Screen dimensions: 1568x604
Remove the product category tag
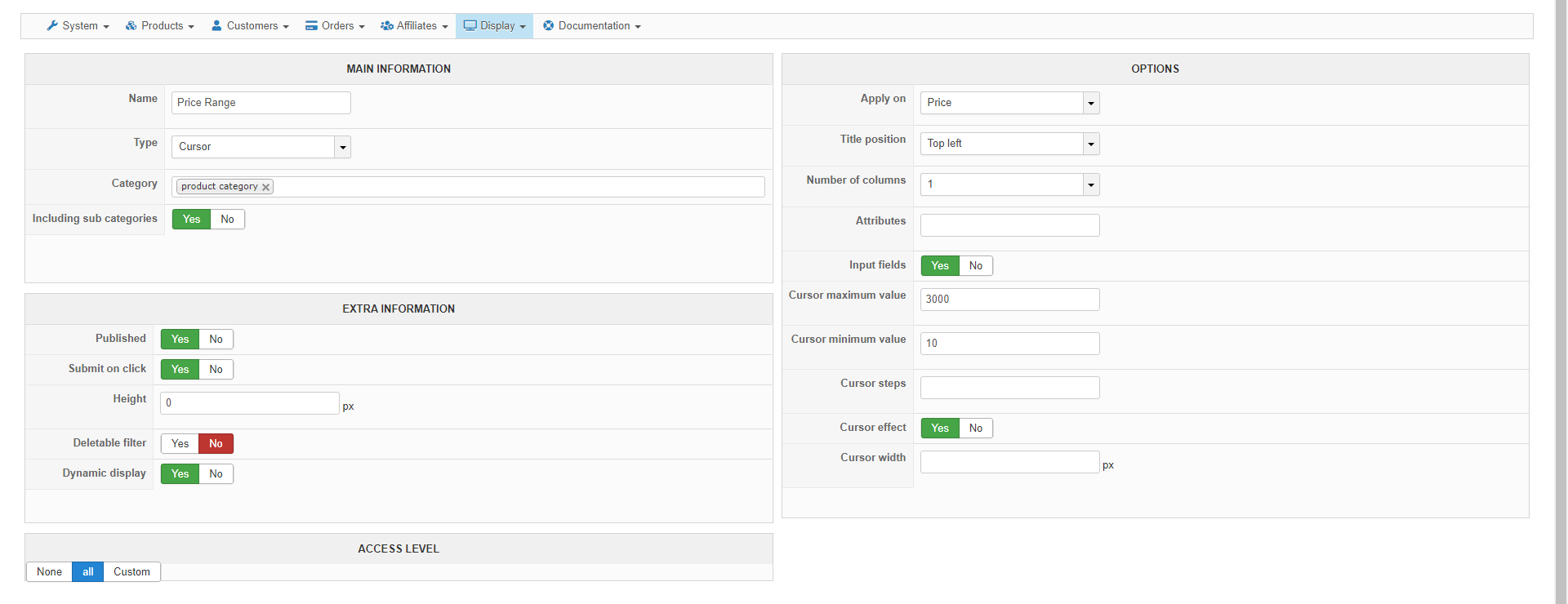[x=265, y=187]
